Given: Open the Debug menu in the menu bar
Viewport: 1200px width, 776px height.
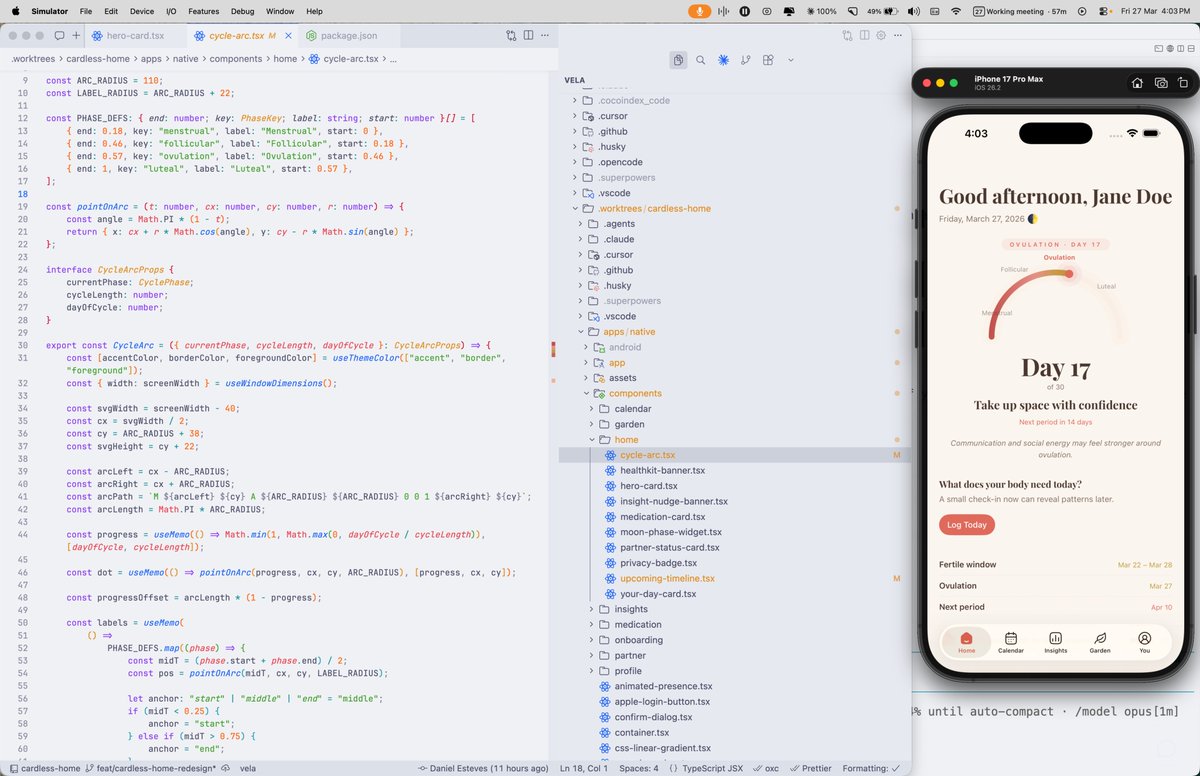Looking at the screenshot, I should click(242, 11).
